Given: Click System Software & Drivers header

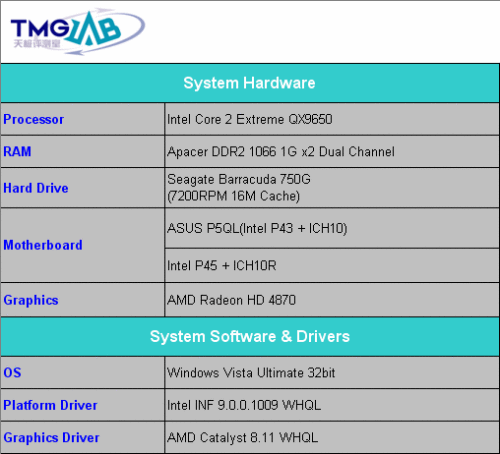Looking at the screenshot, I should coord(250,336).
